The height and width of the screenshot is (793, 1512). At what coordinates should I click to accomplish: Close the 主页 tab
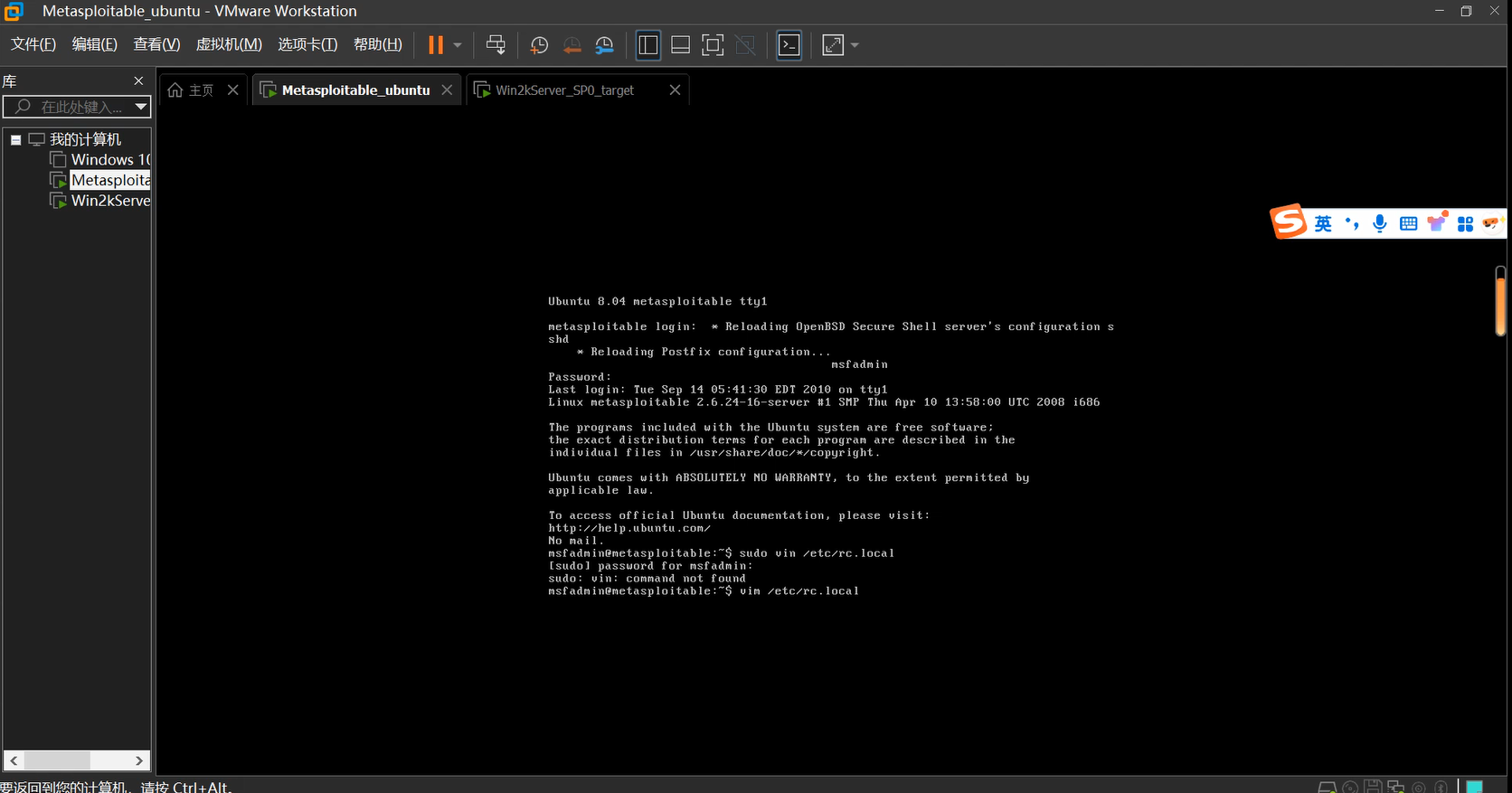[x=233, y=90]
